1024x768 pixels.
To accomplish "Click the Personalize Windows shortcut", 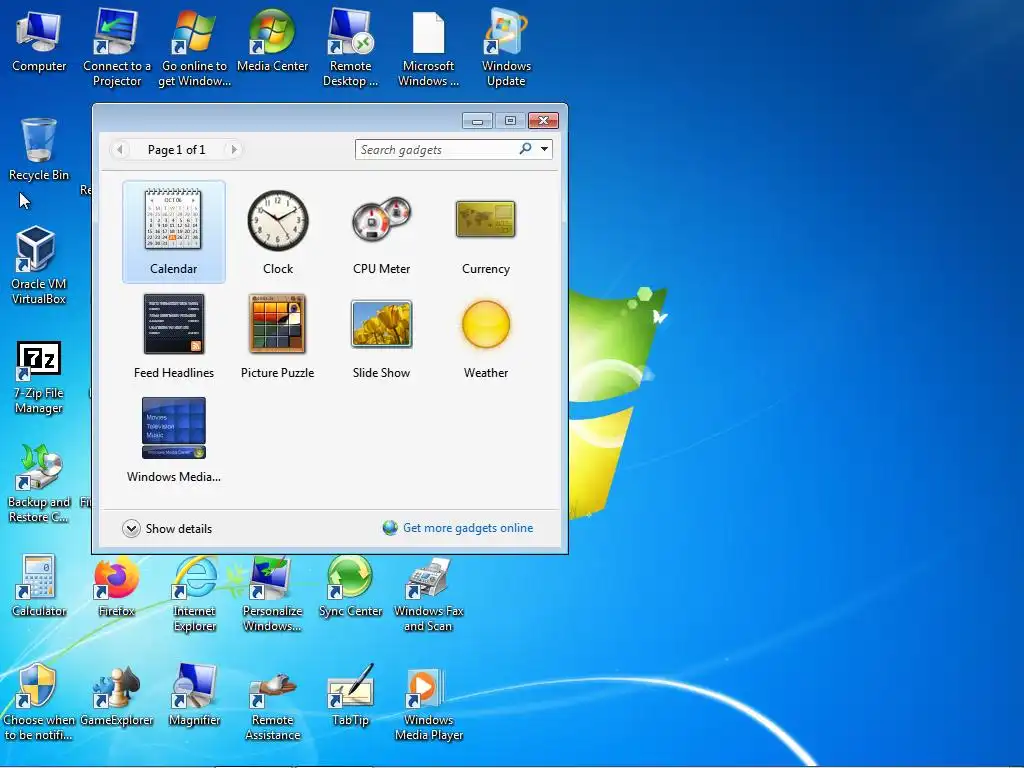I will pyautogui.click(x=272, y=593).
